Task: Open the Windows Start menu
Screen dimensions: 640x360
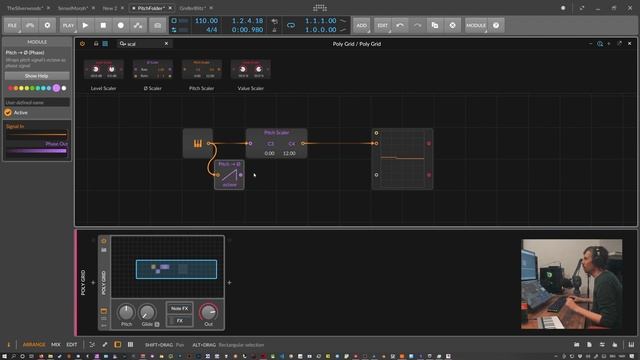Action: point(4,356)
